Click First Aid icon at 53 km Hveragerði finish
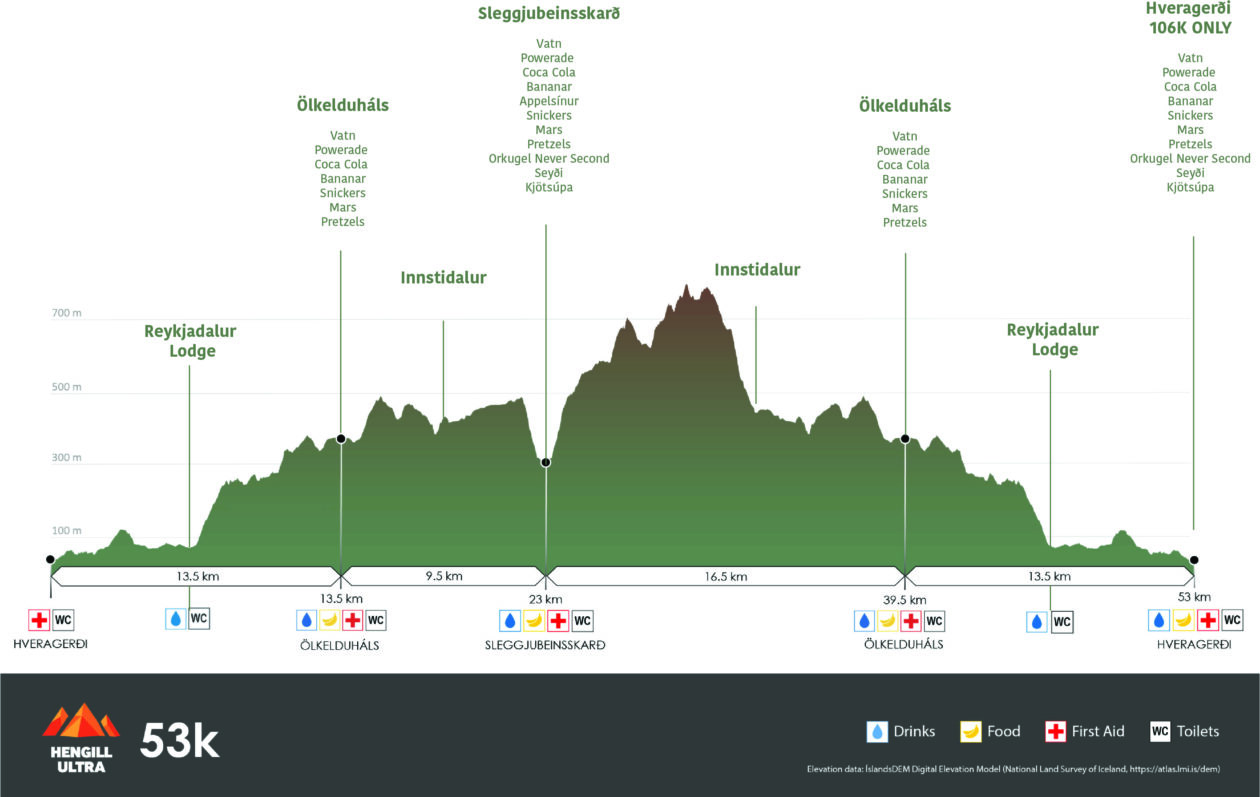 pos(1208,620)
